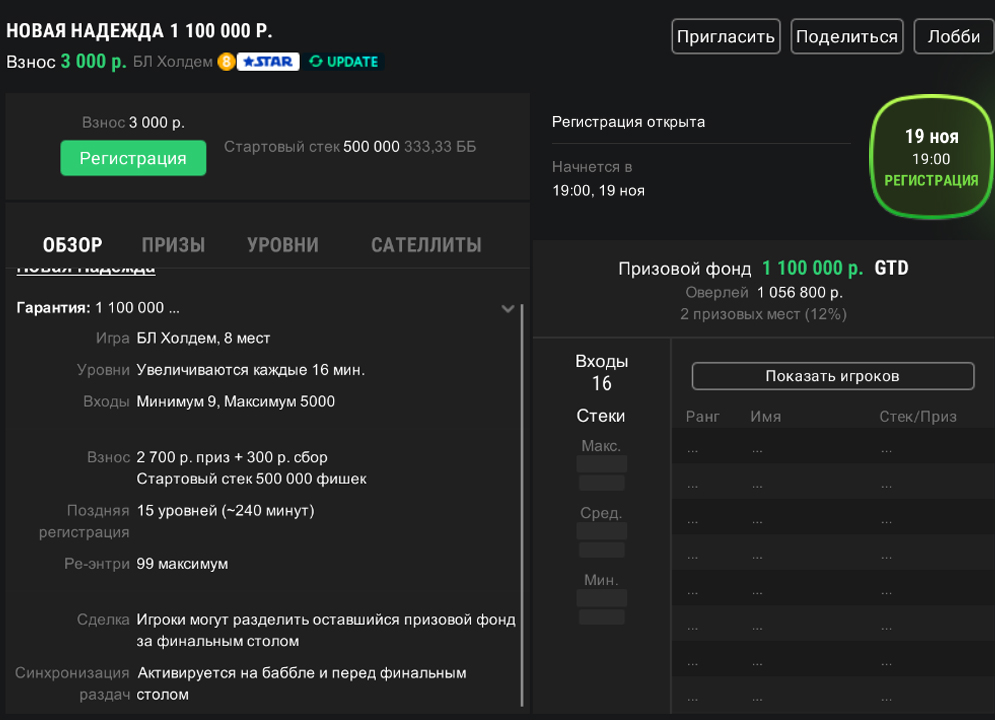995x720 pixels.
Task: Click the blue STAR badge
Action: (268, 62)
